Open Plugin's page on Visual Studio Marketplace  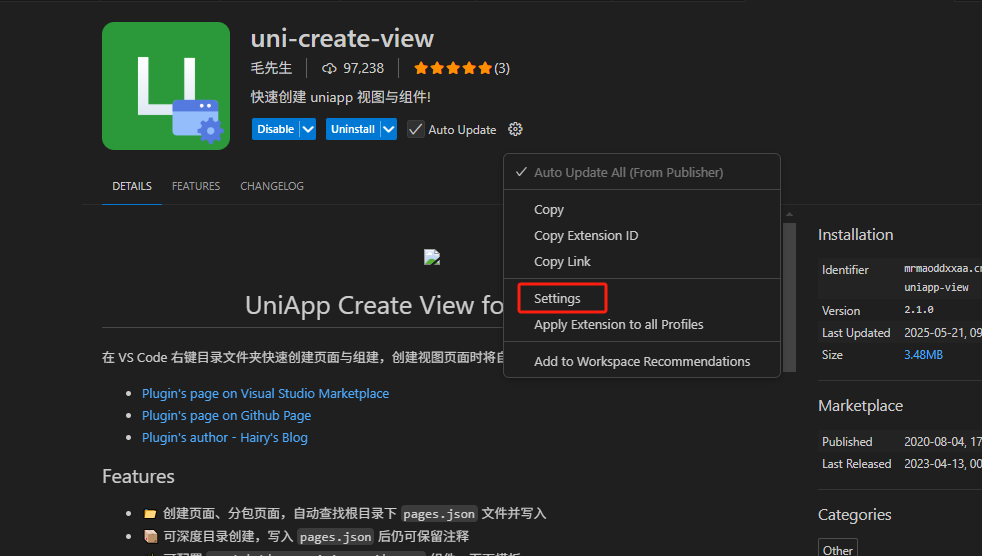point(265,393)
